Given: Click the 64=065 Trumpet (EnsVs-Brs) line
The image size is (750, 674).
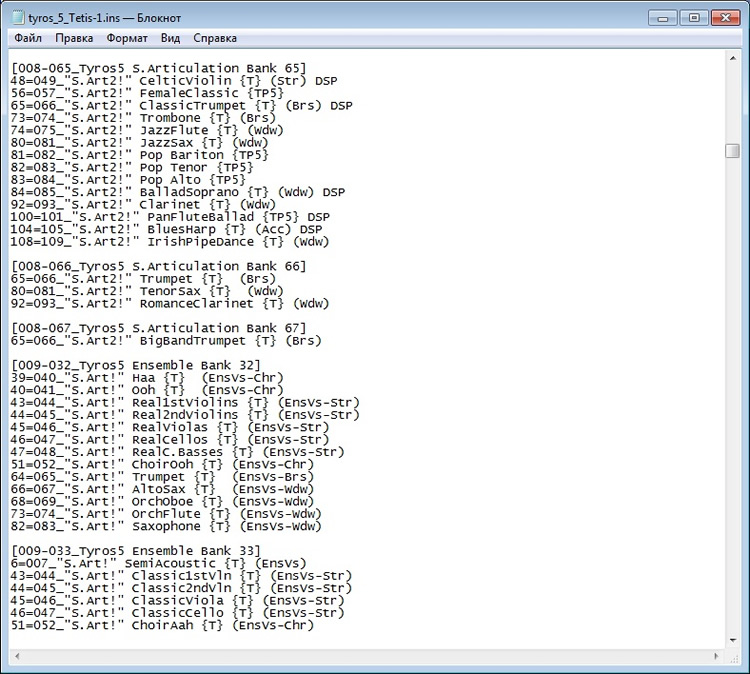Looking at the screenshot, I should [x=162, y=477].
